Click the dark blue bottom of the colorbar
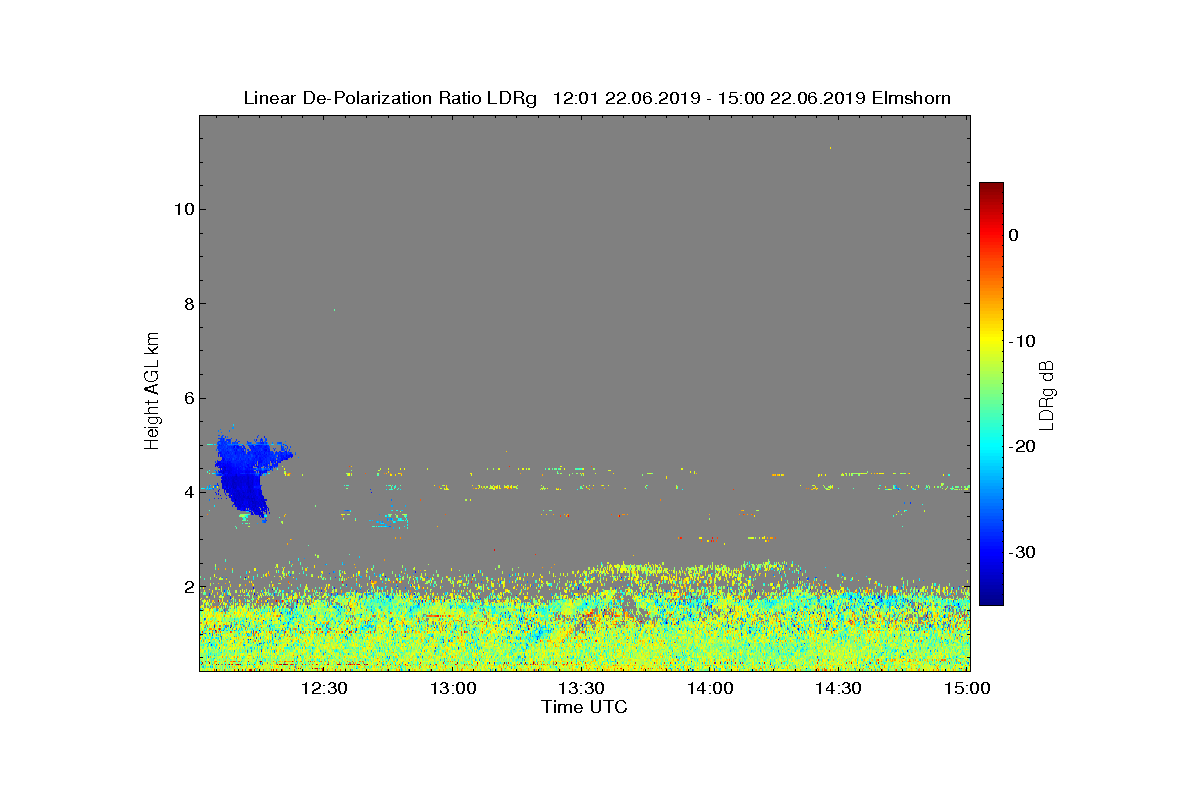 pos(991,597)
